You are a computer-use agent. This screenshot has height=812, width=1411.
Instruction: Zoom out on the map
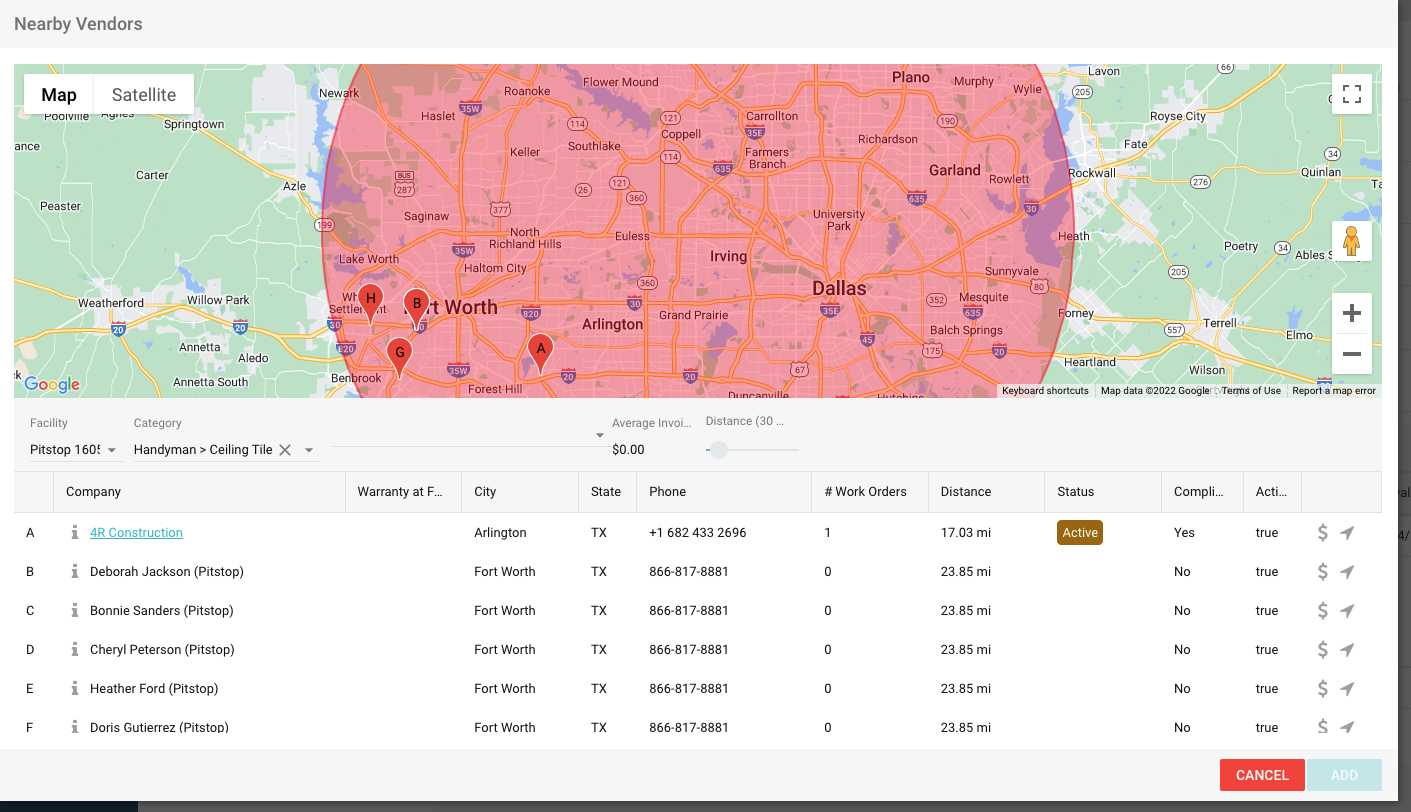1352,354
